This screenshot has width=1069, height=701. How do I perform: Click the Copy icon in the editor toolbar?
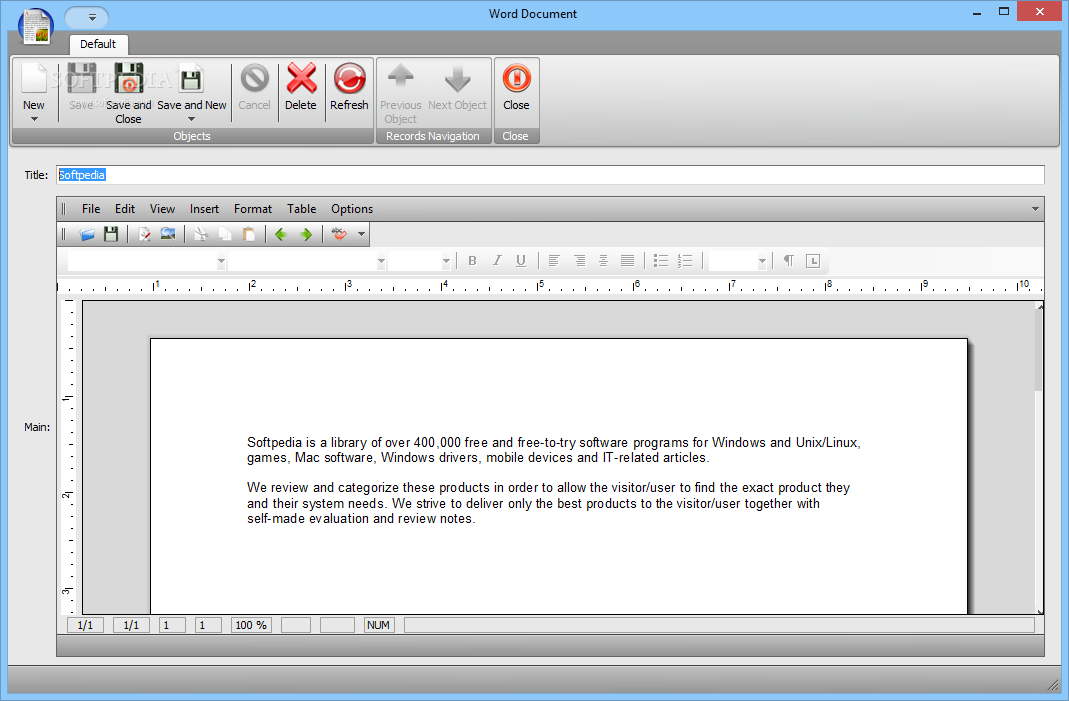225,235
